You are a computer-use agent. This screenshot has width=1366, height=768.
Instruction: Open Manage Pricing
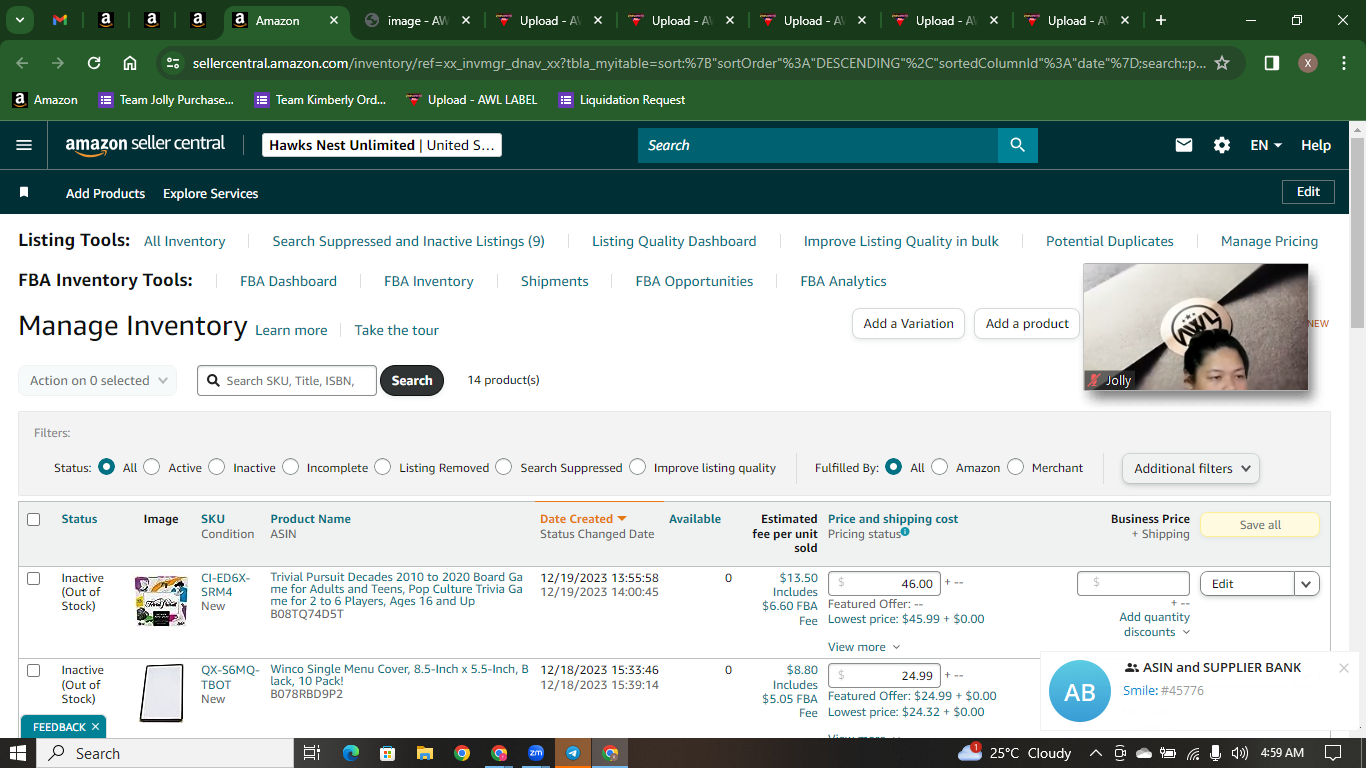click(x=1270, y=241)
